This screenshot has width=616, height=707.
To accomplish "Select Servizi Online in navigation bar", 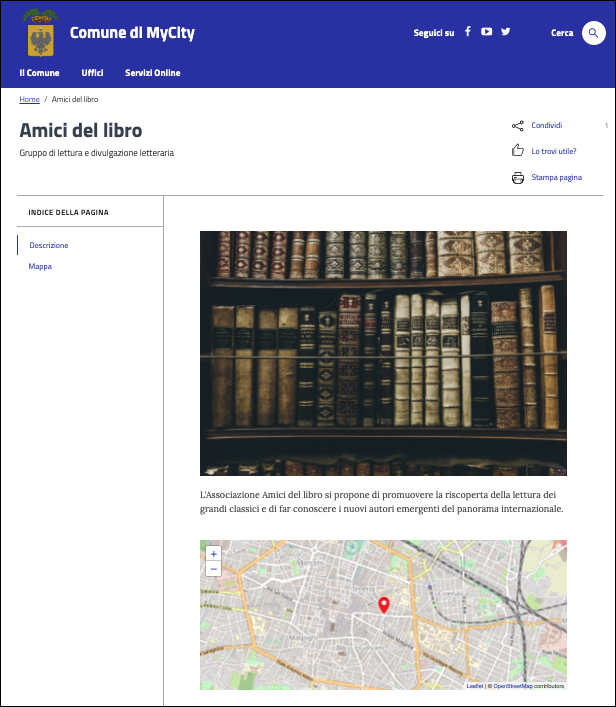I will (x=152, y=73).
